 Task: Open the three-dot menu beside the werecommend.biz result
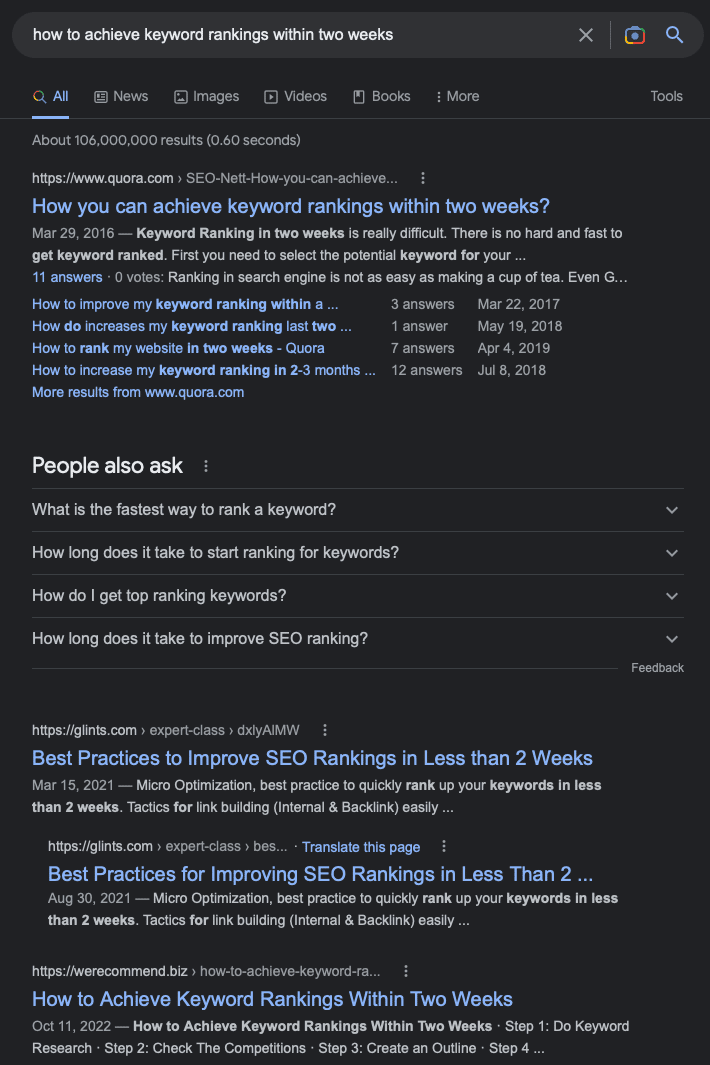(406, 971)
